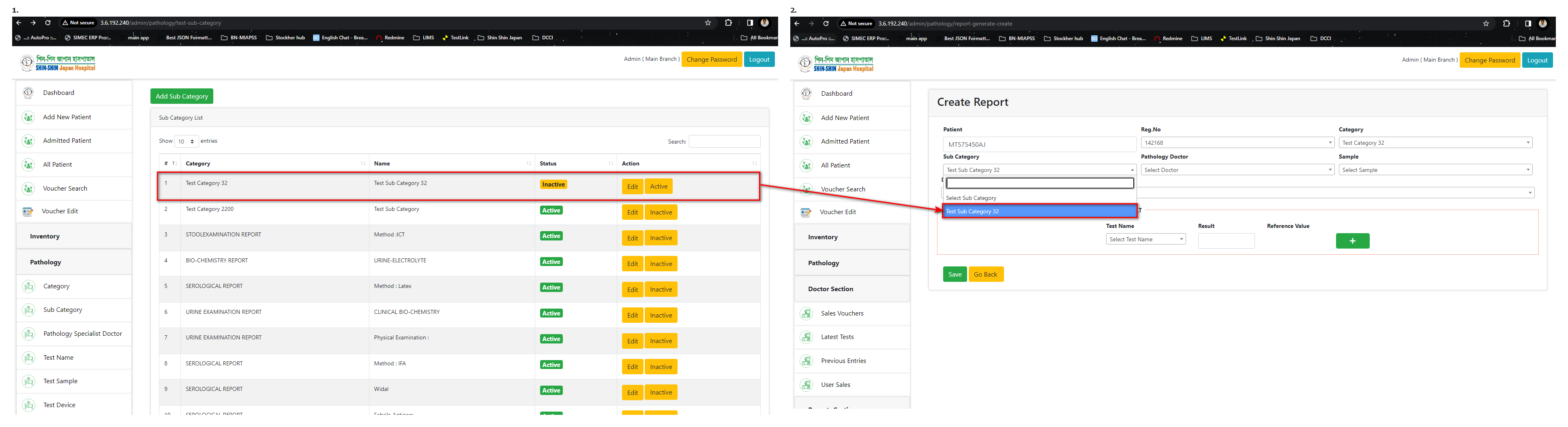The width and height of the screenshot is (1568, 427).
Task: Click Inactive status badge in first row
Action: pos(553,185)
